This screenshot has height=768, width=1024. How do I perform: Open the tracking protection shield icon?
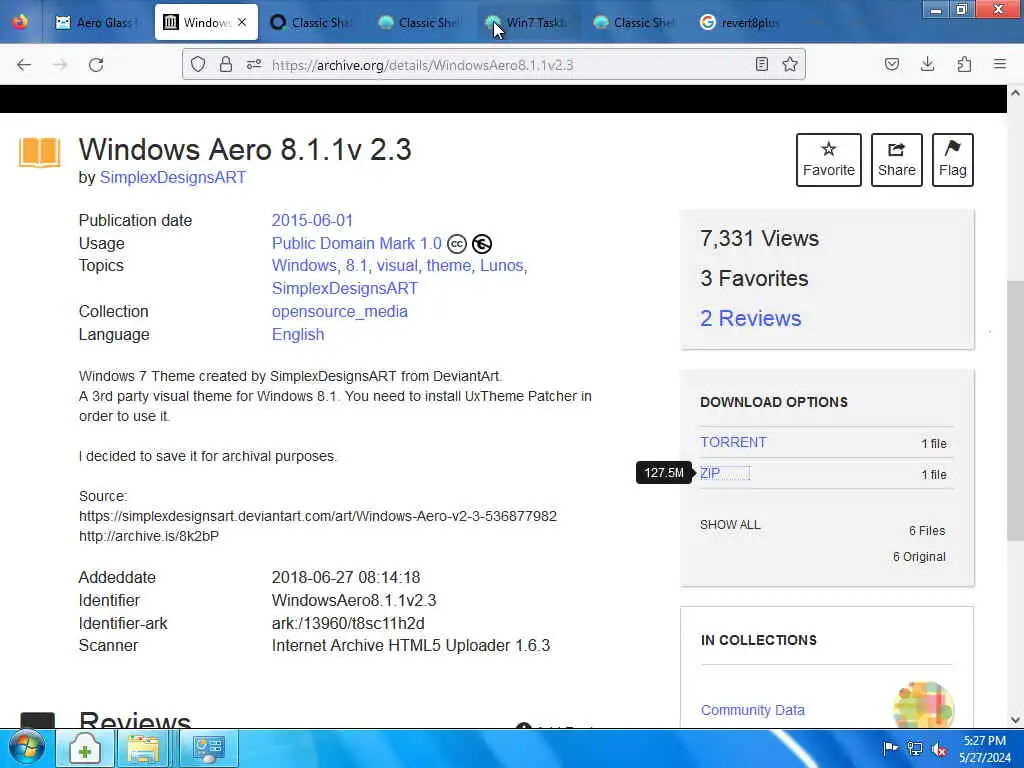pyautogui.click(x=198, y=64)
